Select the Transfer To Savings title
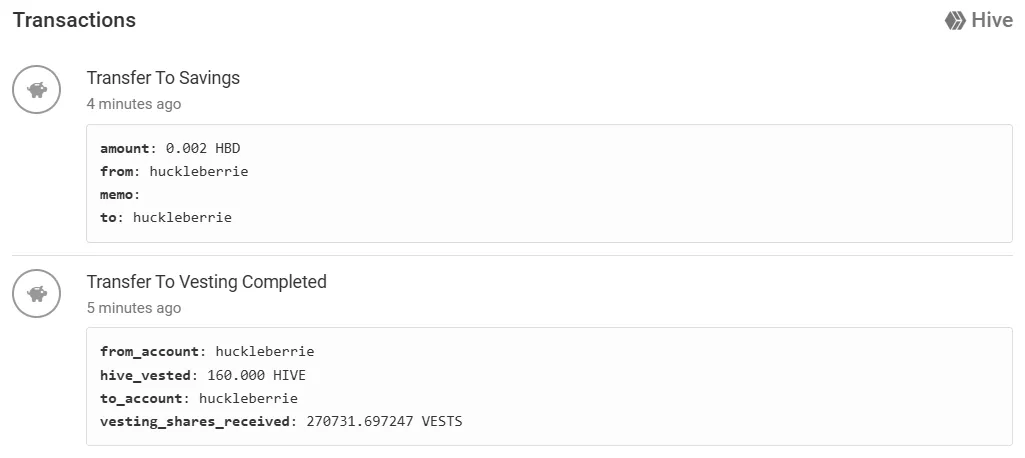Viewport: 1025px width, 458px height. pyautogui.click(x=163, y=78)
